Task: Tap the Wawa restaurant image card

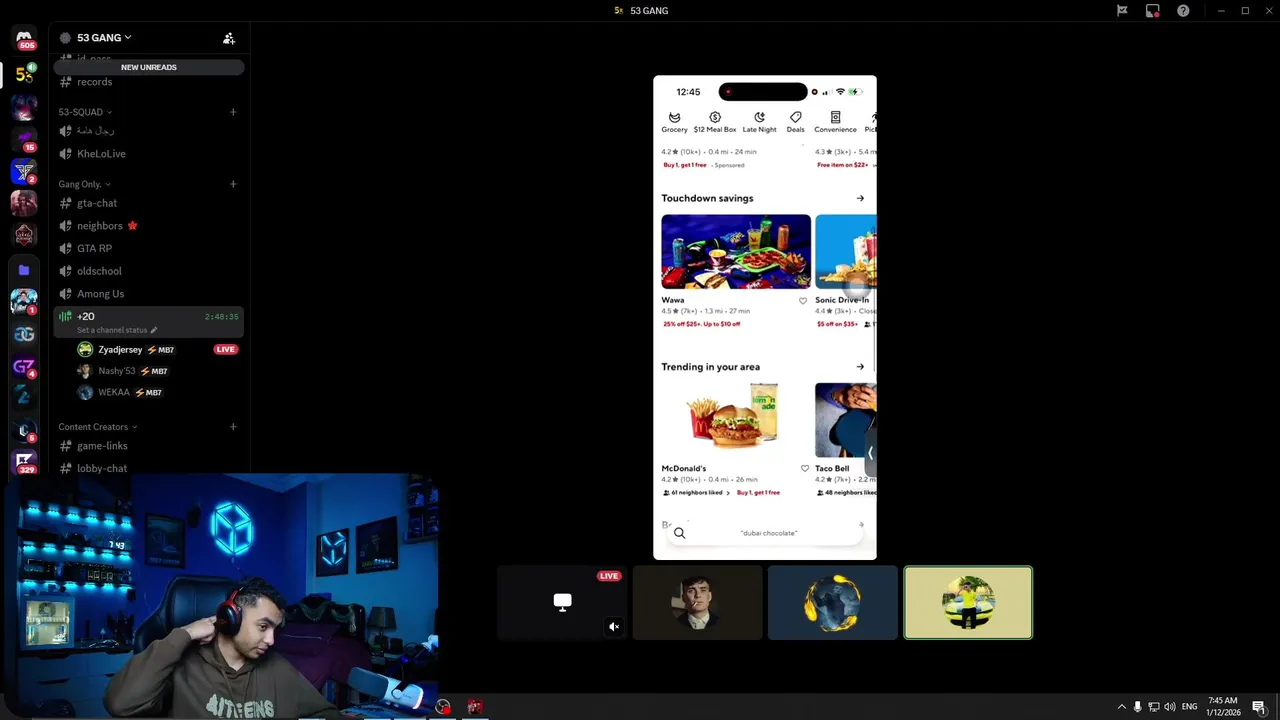Action: pos(736,251)
